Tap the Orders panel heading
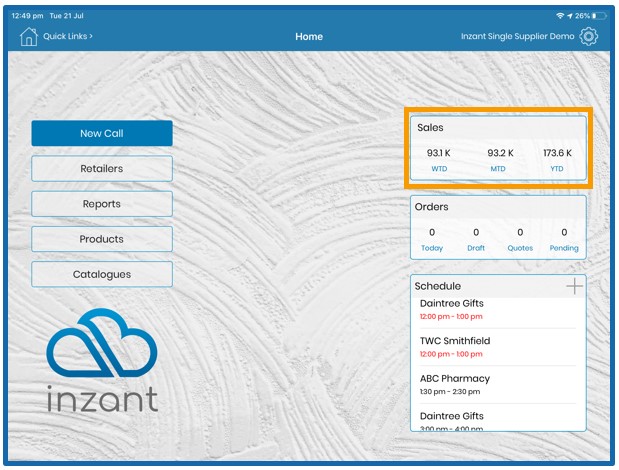Screen dimensions: 619x470 (x=431, y=207)
